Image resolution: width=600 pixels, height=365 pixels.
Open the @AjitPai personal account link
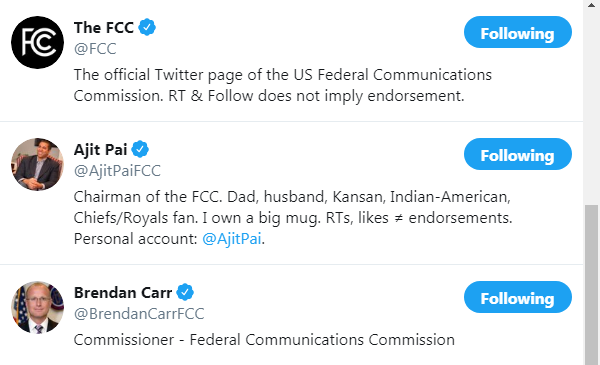click(232, 239)
